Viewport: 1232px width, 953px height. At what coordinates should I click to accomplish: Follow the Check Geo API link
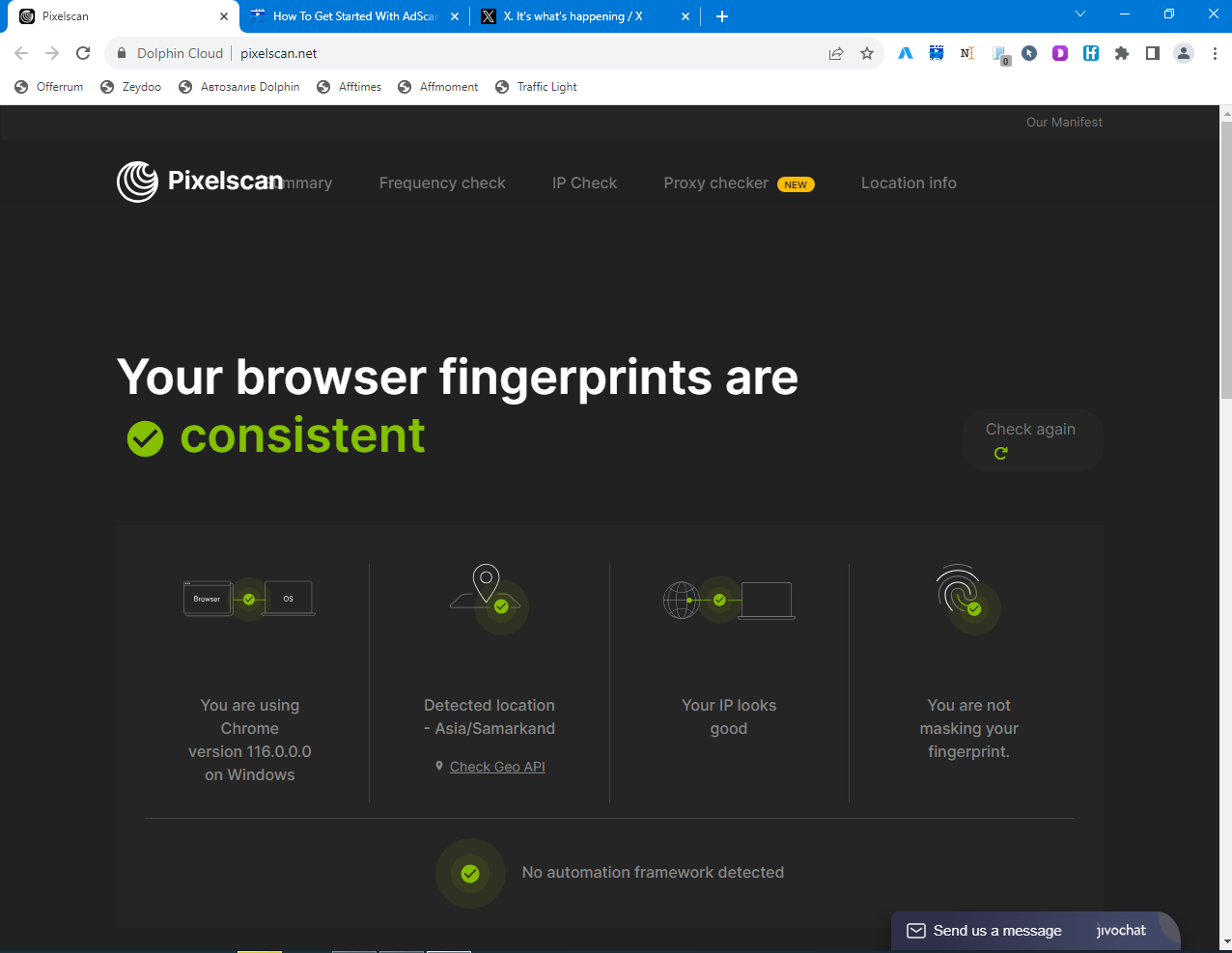click(497, 767)
